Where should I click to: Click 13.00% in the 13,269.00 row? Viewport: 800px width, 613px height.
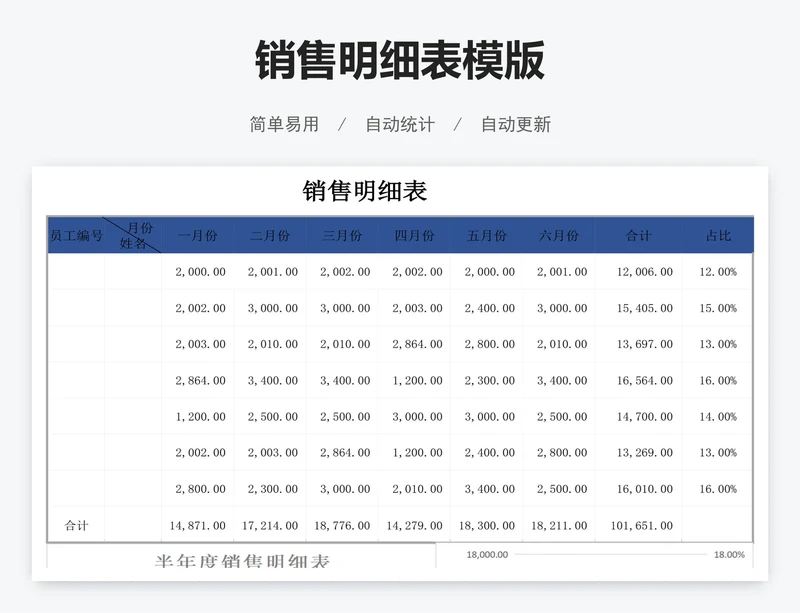point(718,453)
